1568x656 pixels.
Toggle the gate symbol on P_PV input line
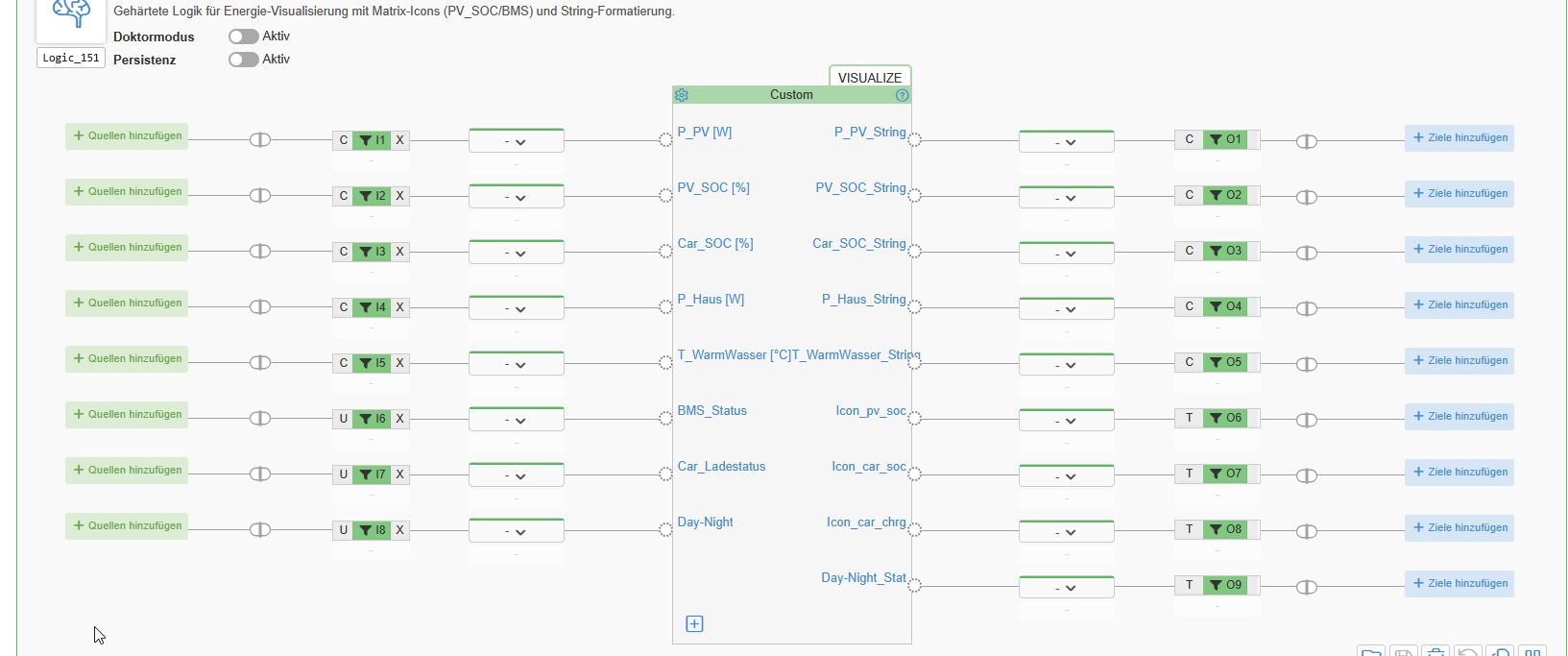pyautogui.click(x=259, y=140)
